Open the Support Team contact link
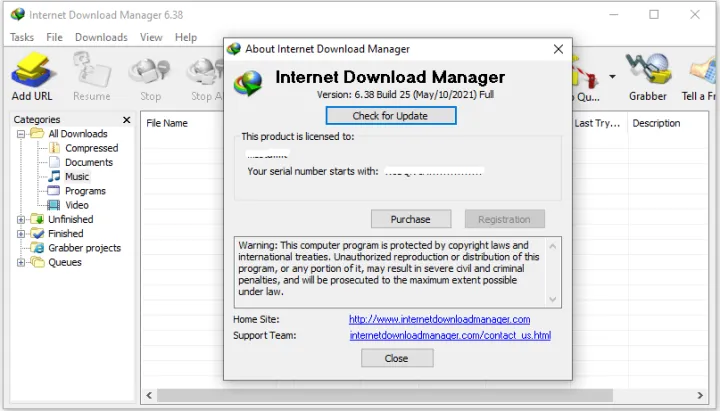Screen dimensions: 720x411 (450, 335)
